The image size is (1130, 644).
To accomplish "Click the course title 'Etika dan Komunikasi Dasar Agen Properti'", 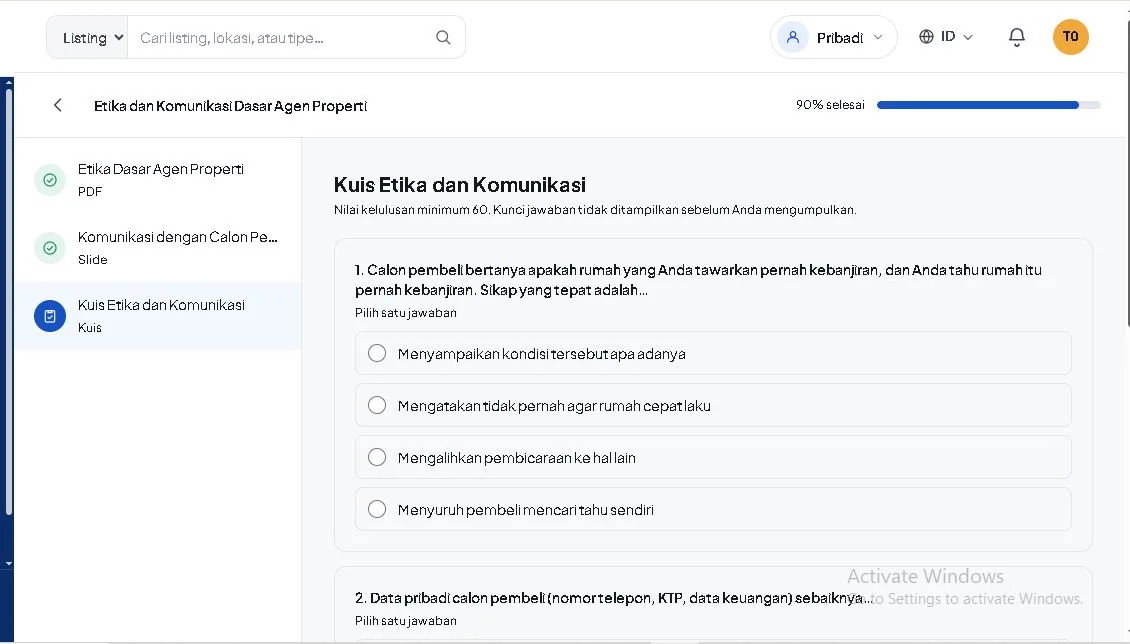I will click(x=231, y=106).
